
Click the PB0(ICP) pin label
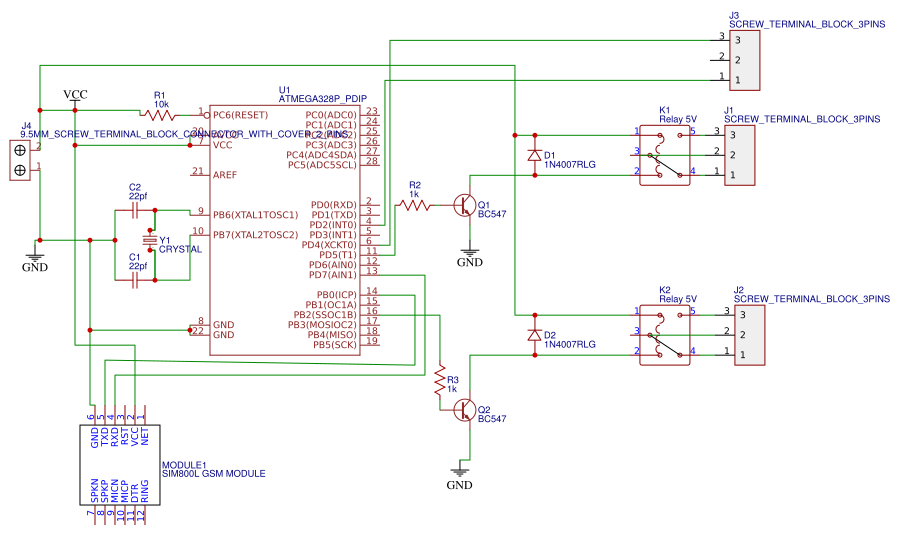pyautogui.click(x=337, y=295)
